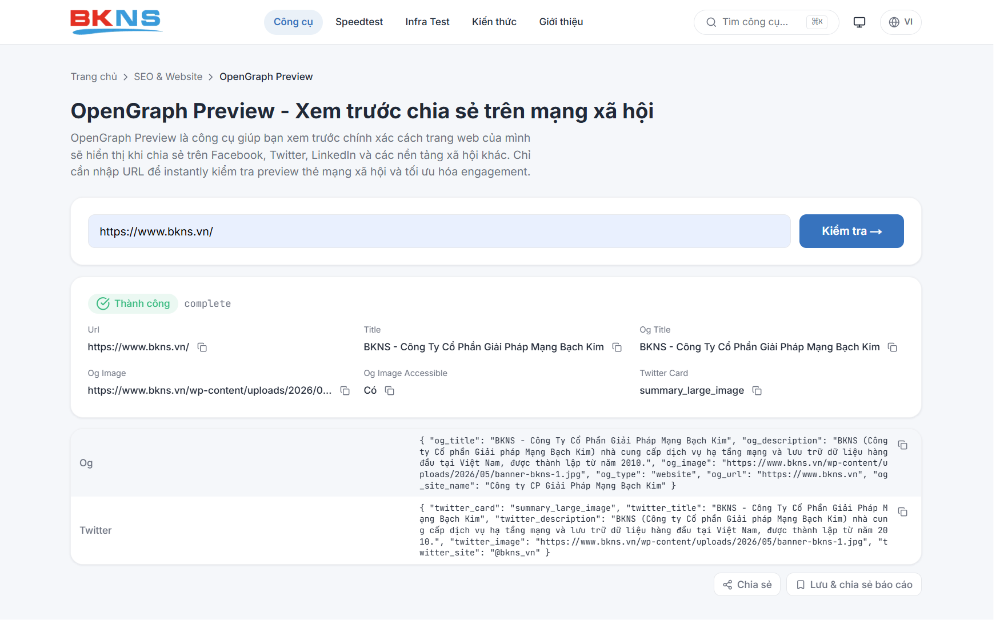This screenshot has height=620, width=994.
Task: Copy the Title field value
Action: click(x=617, y=347)
